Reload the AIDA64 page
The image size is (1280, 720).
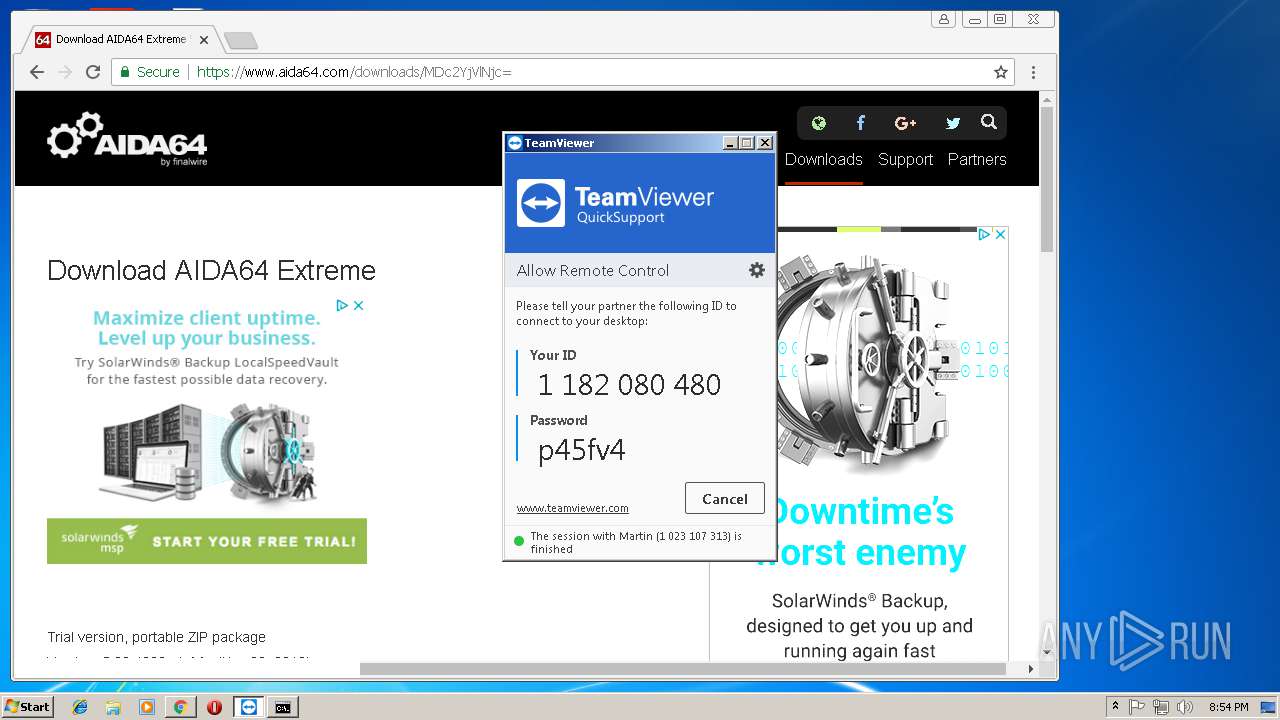[93, 72]
